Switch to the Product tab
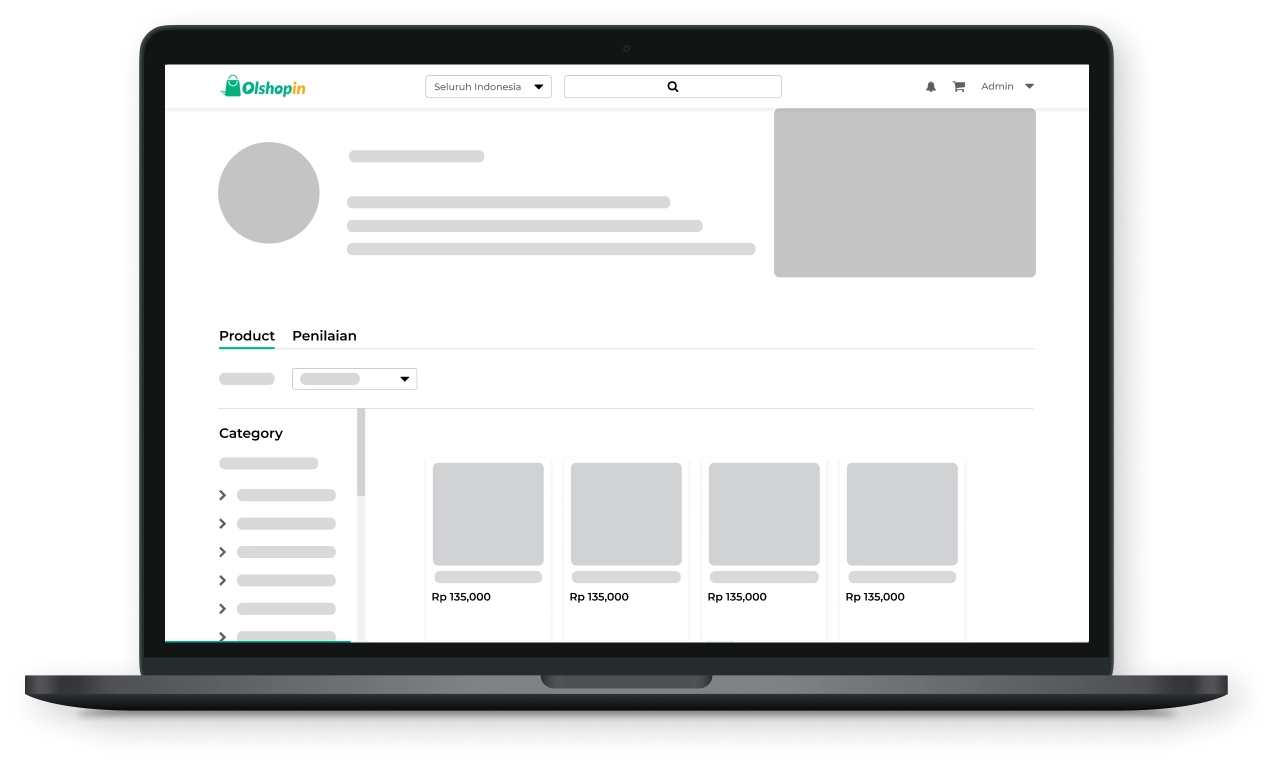The width and height of the screenshot is (1275, 762). (247, 336)
